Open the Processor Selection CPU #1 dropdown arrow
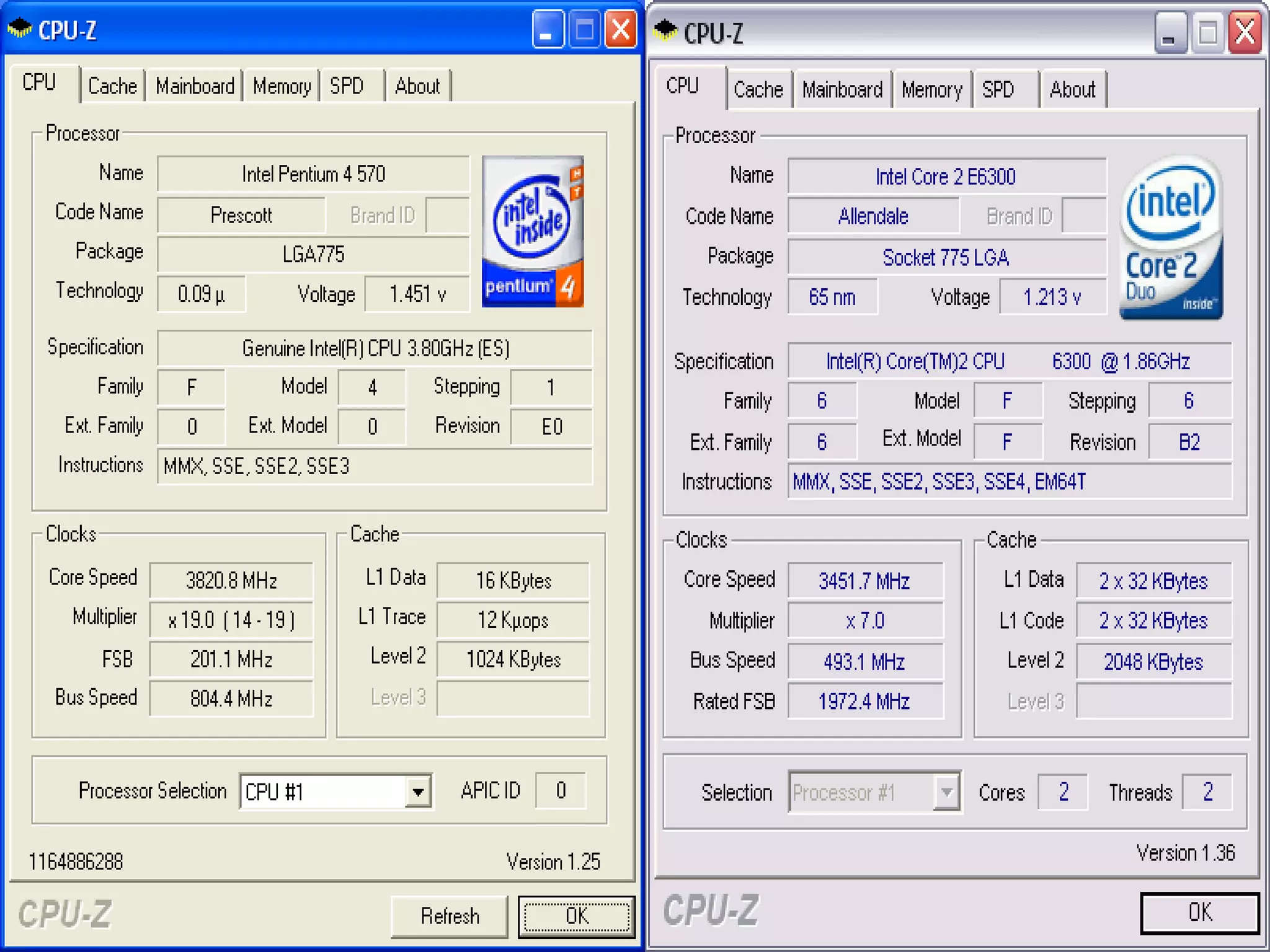The image size is (1270, 952). [x=418, y=791]
